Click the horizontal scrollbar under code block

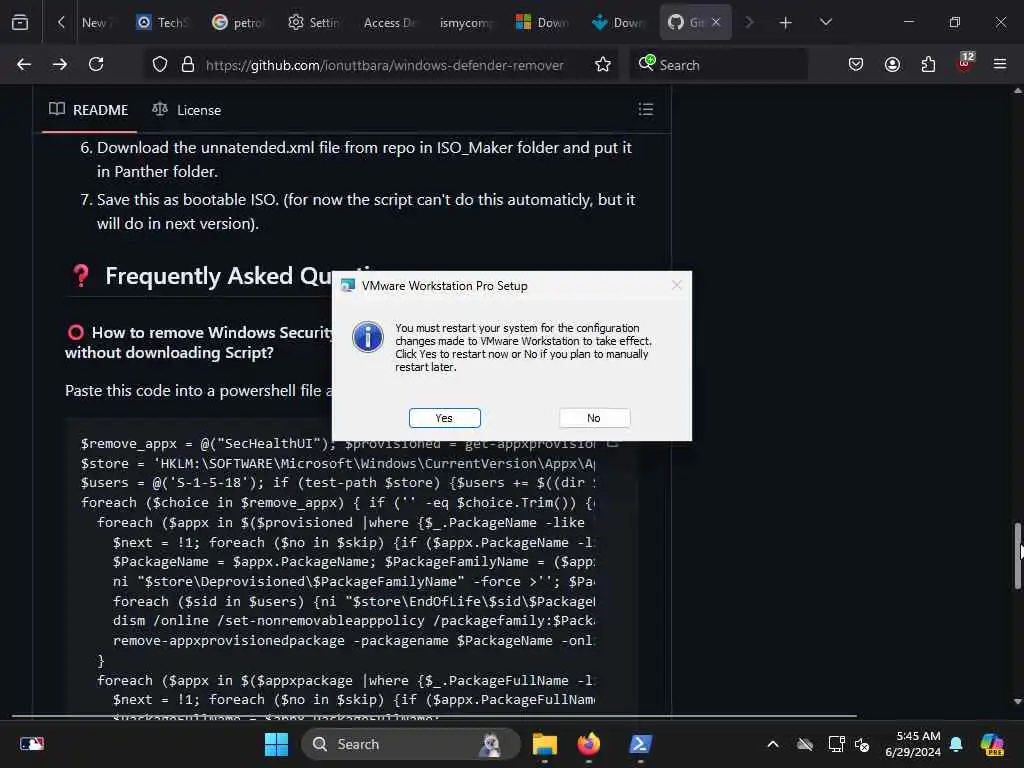[434, 716]
